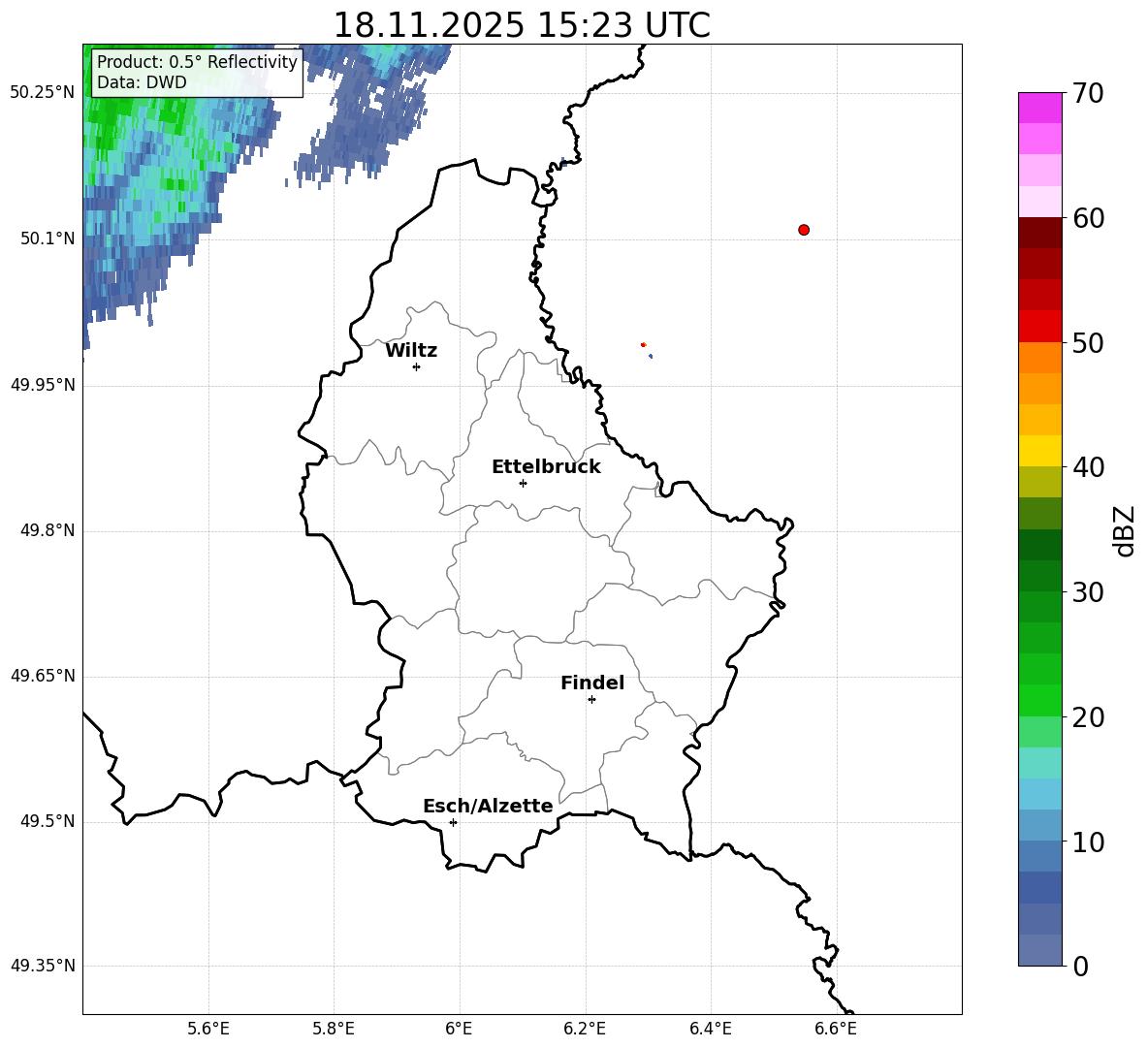1148x1048 pixels.
Task: Click the Ettelbruck station cross marker
Action: [x=523, y=483]
